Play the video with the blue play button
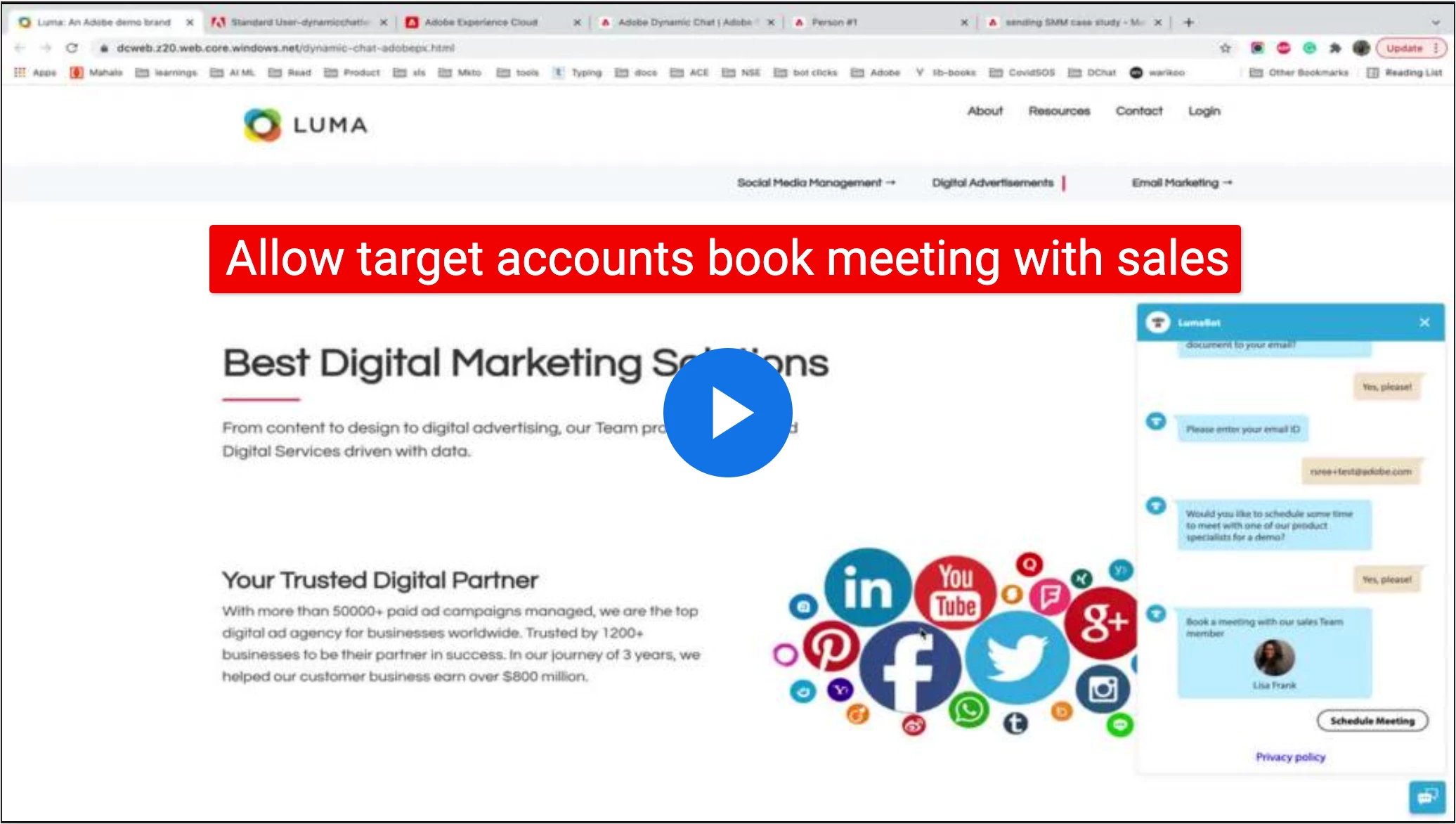 [727, 413]
